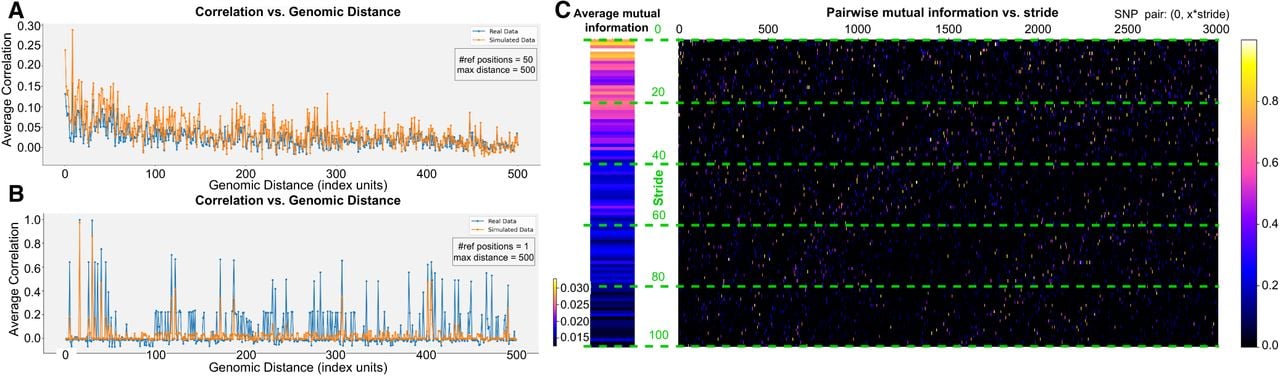The image size is (1280, 376).
Task: Click the green stride tick label 20
Action: point(658,92)
